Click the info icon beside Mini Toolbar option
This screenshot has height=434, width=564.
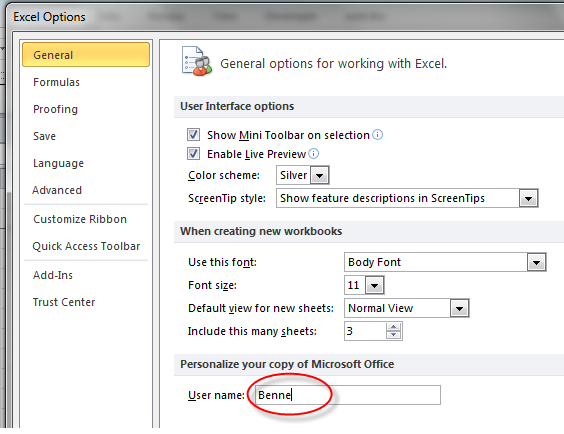(x=377, y=135)
